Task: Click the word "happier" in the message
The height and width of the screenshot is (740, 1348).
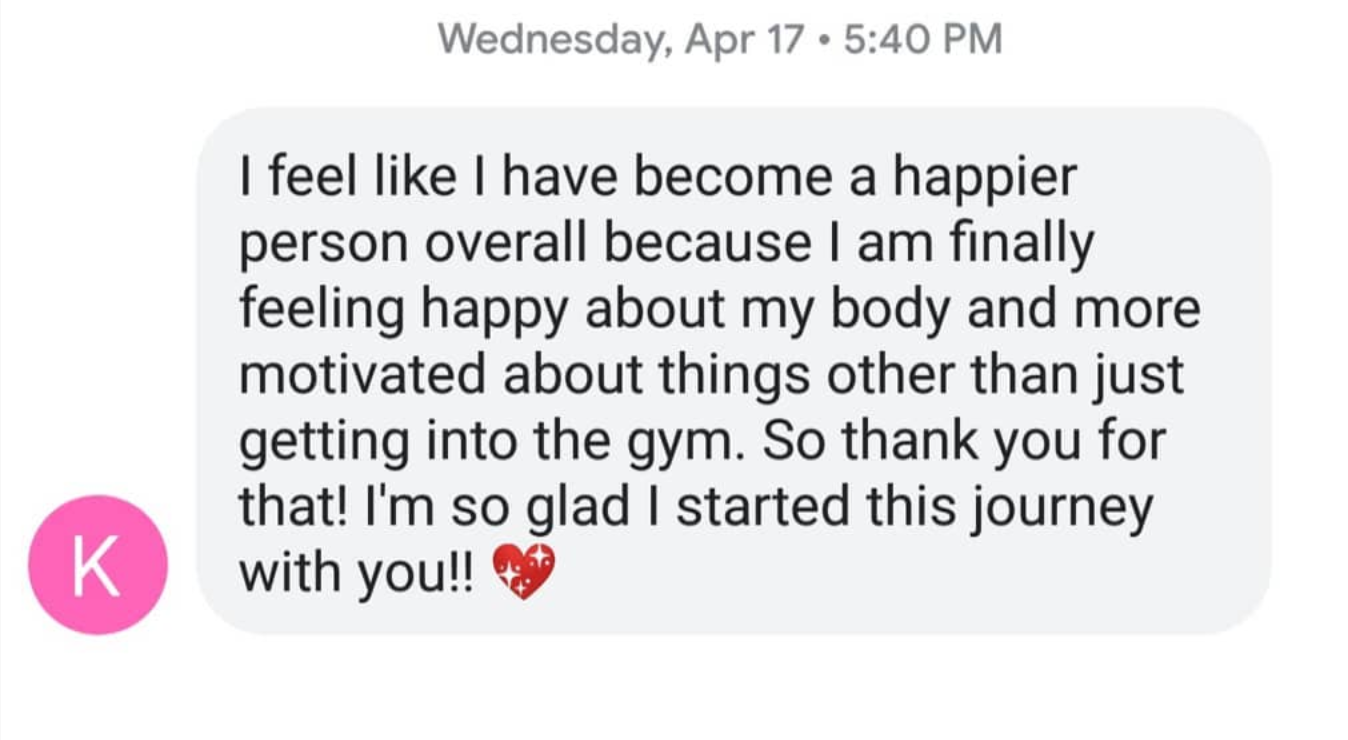Action: pos(984,181)
